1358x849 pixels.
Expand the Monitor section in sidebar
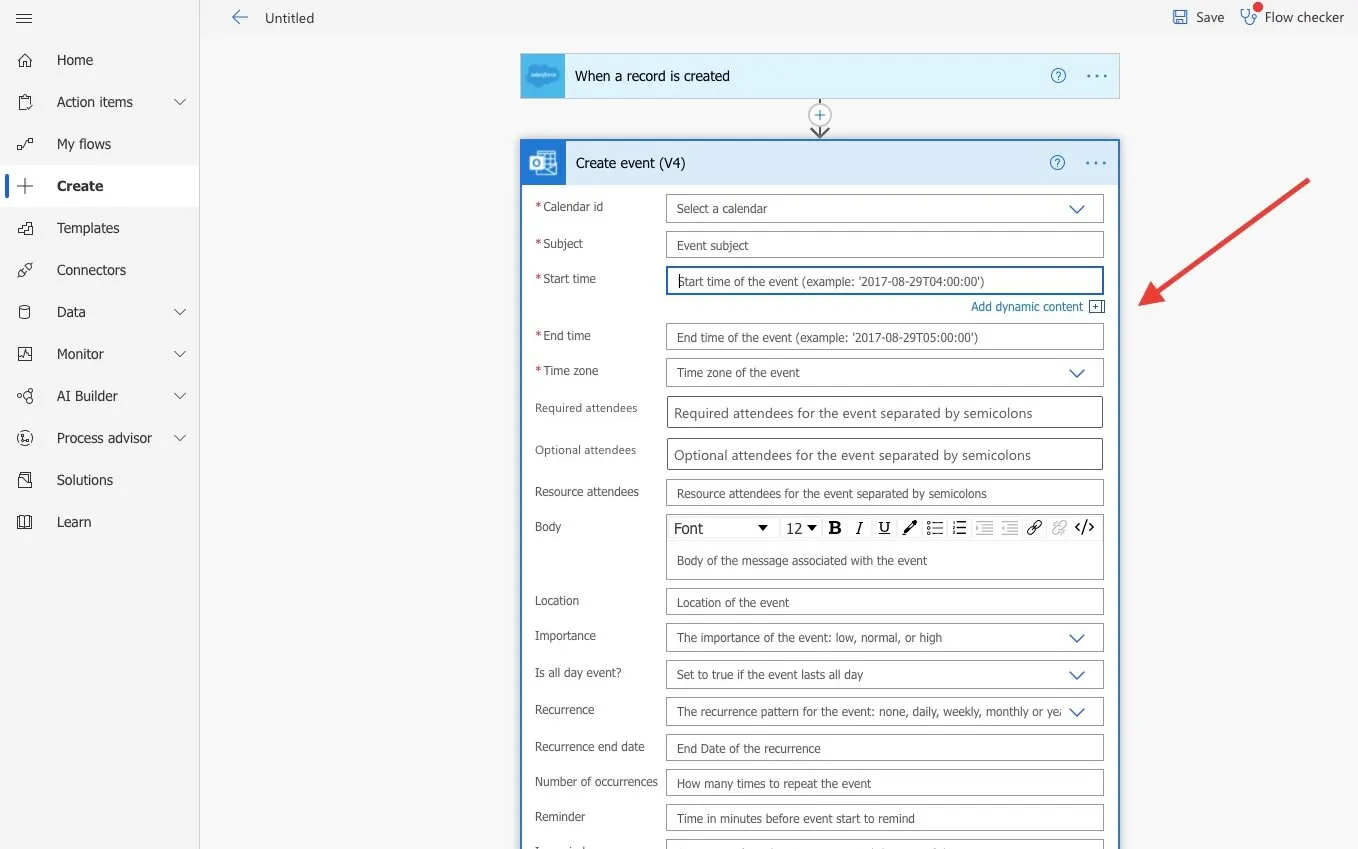tap(180, 354)
